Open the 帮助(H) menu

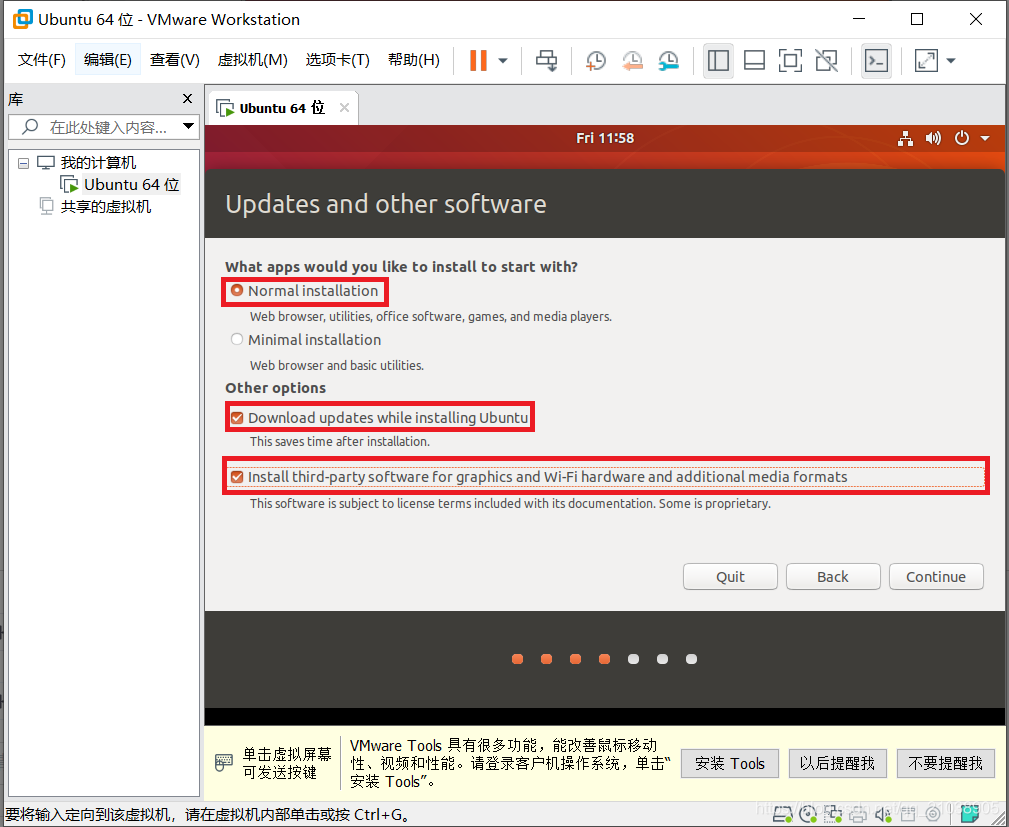point(414,60)
